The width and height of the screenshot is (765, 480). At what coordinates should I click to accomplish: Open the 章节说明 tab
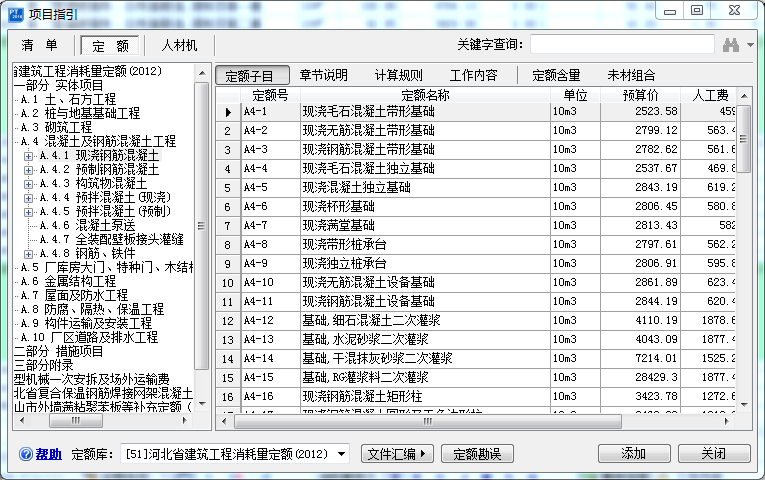pyautogui.click(x=323, y=75)
